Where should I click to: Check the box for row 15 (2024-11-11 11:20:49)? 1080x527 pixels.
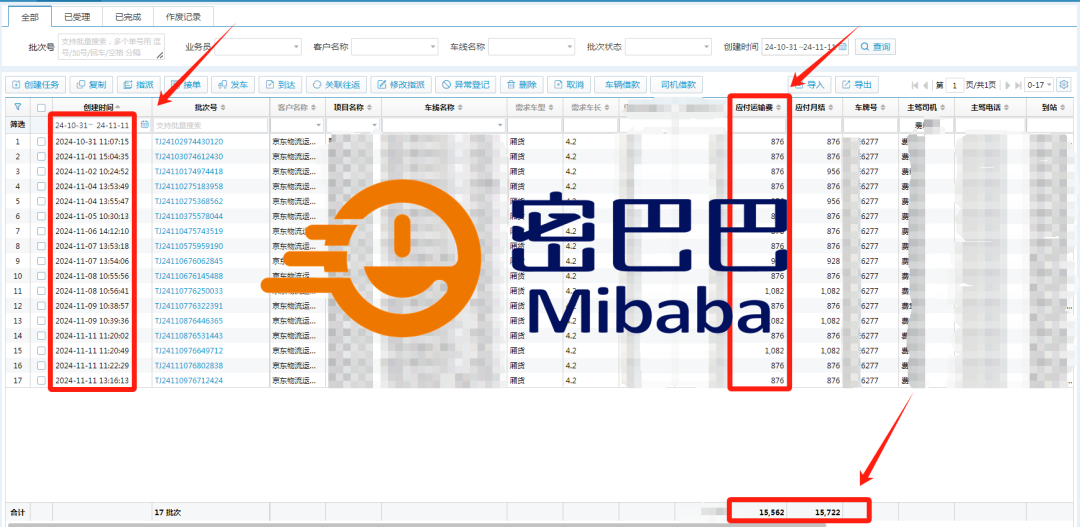coord(41,351)
